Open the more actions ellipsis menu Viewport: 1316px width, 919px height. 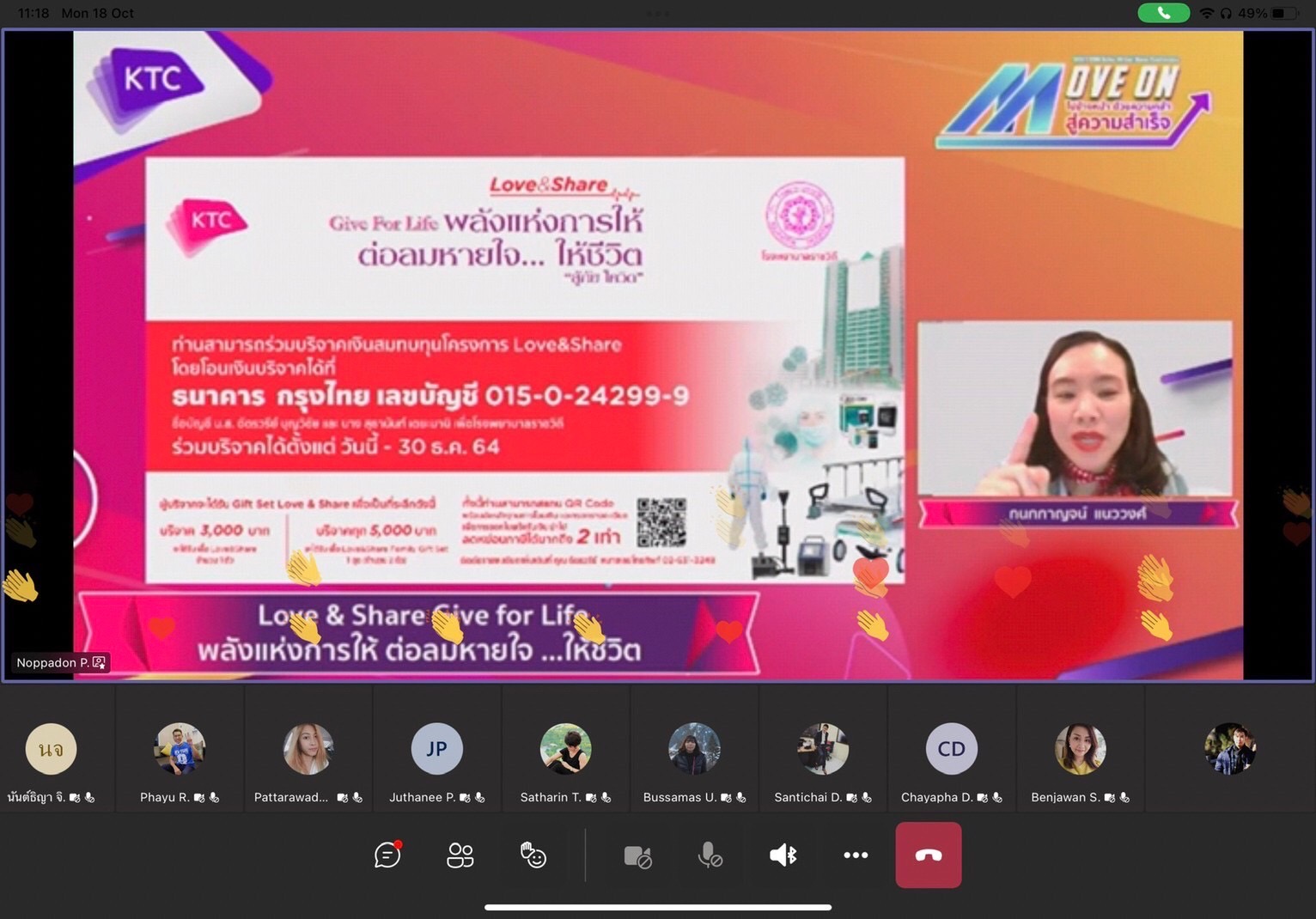pos(856,855)
